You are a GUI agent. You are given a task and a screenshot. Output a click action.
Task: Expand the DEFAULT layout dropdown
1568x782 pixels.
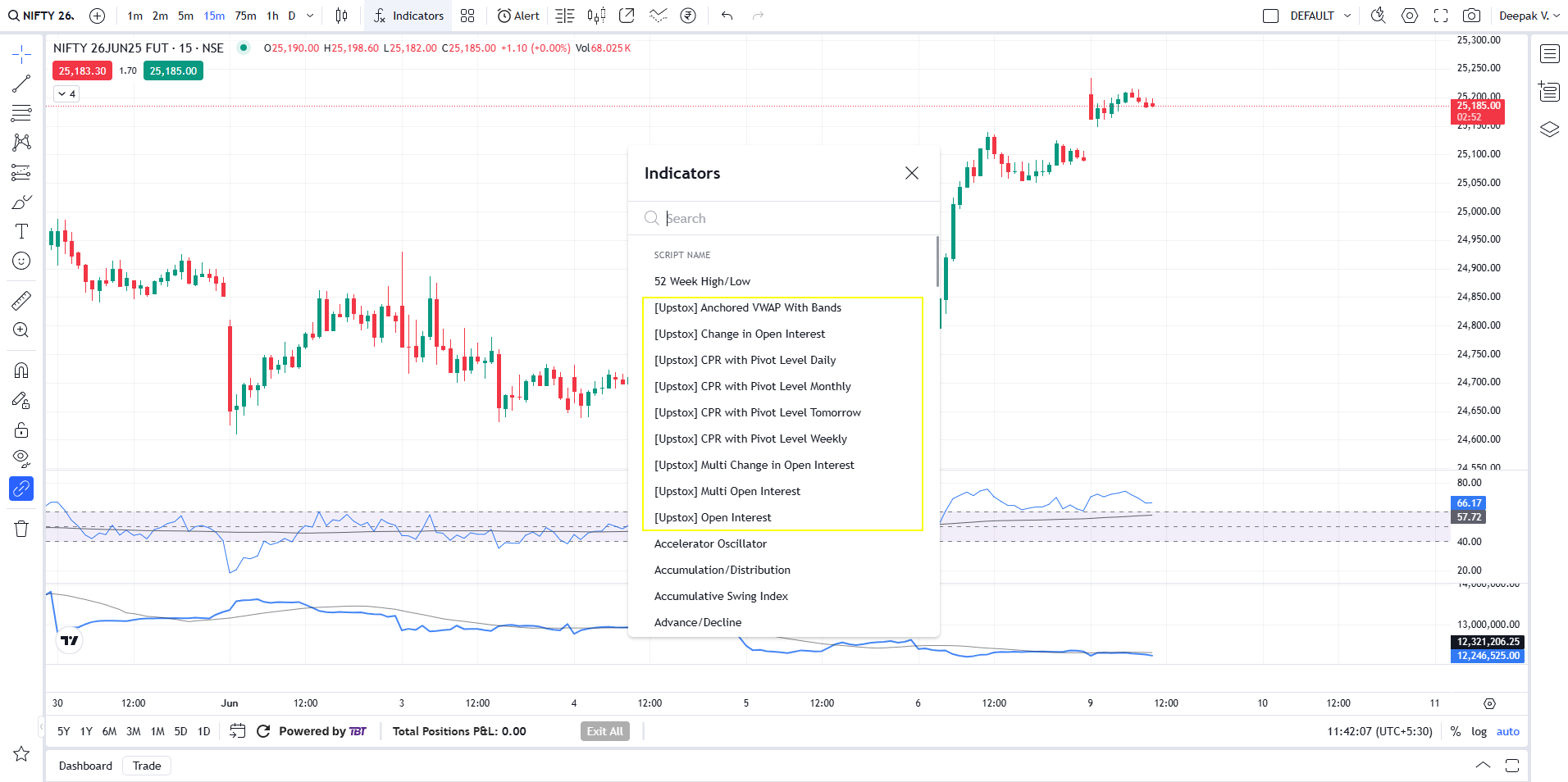[1347, 16]
